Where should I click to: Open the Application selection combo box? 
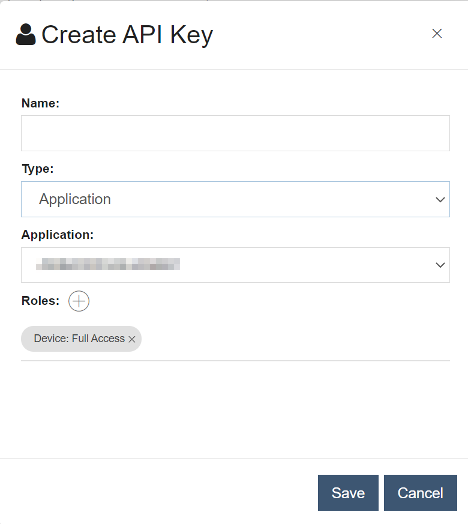pyautogui.click(x=235, y=265)
